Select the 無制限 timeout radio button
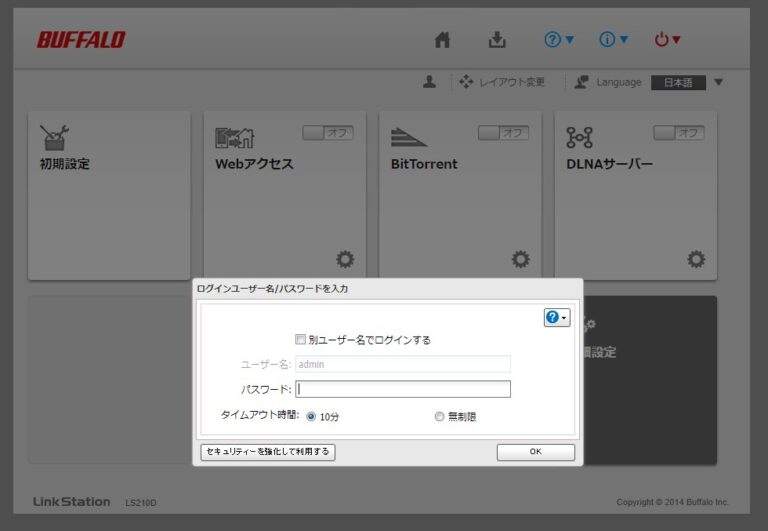This screenshot has height=531, width=768. pos(439,416)
